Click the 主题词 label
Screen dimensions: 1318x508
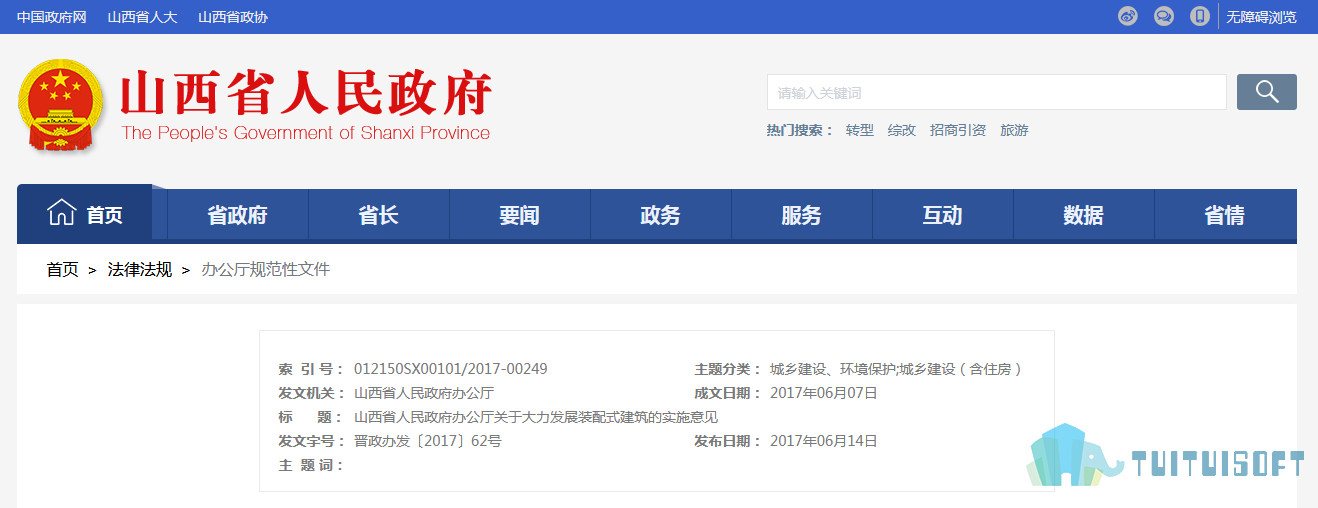coord(311,465)
